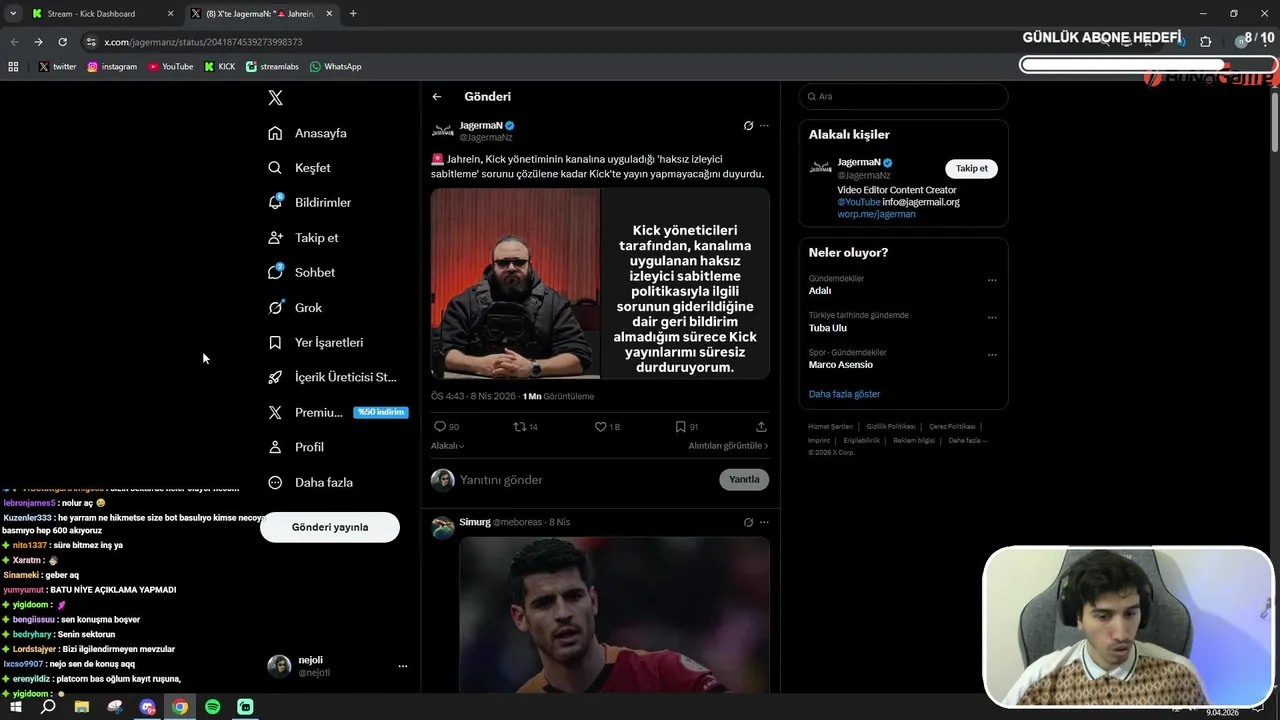The width and height of the screenshot is (1280, 720).
Task: Open Yer İşaretleri bookmarks
Action: [x=315, y=343]
